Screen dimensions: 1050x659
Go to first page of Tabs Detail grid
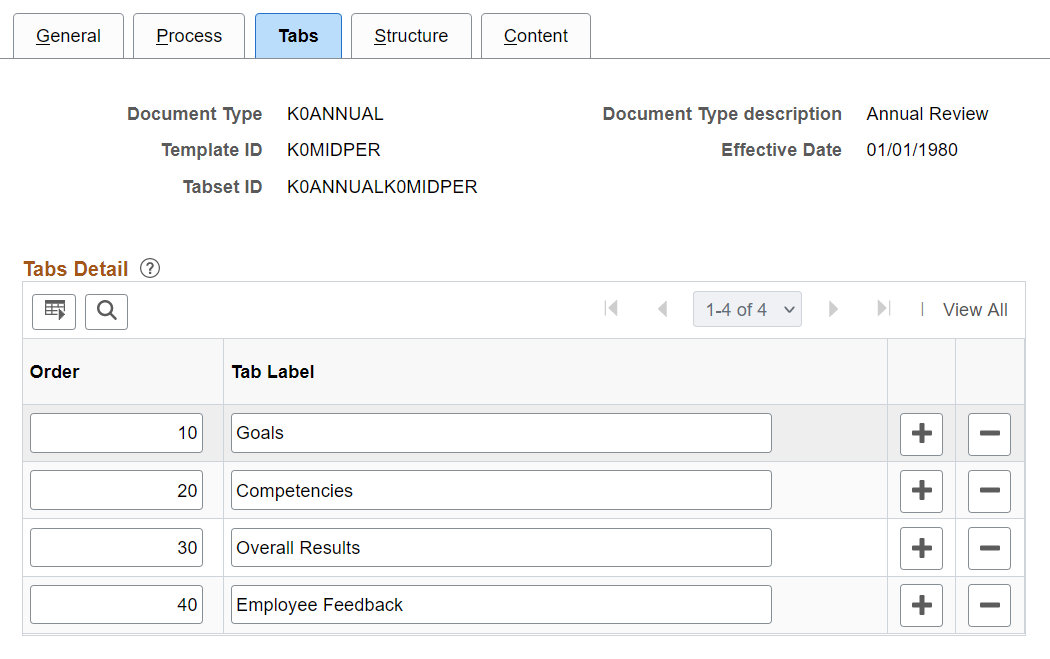pos(611,309)
